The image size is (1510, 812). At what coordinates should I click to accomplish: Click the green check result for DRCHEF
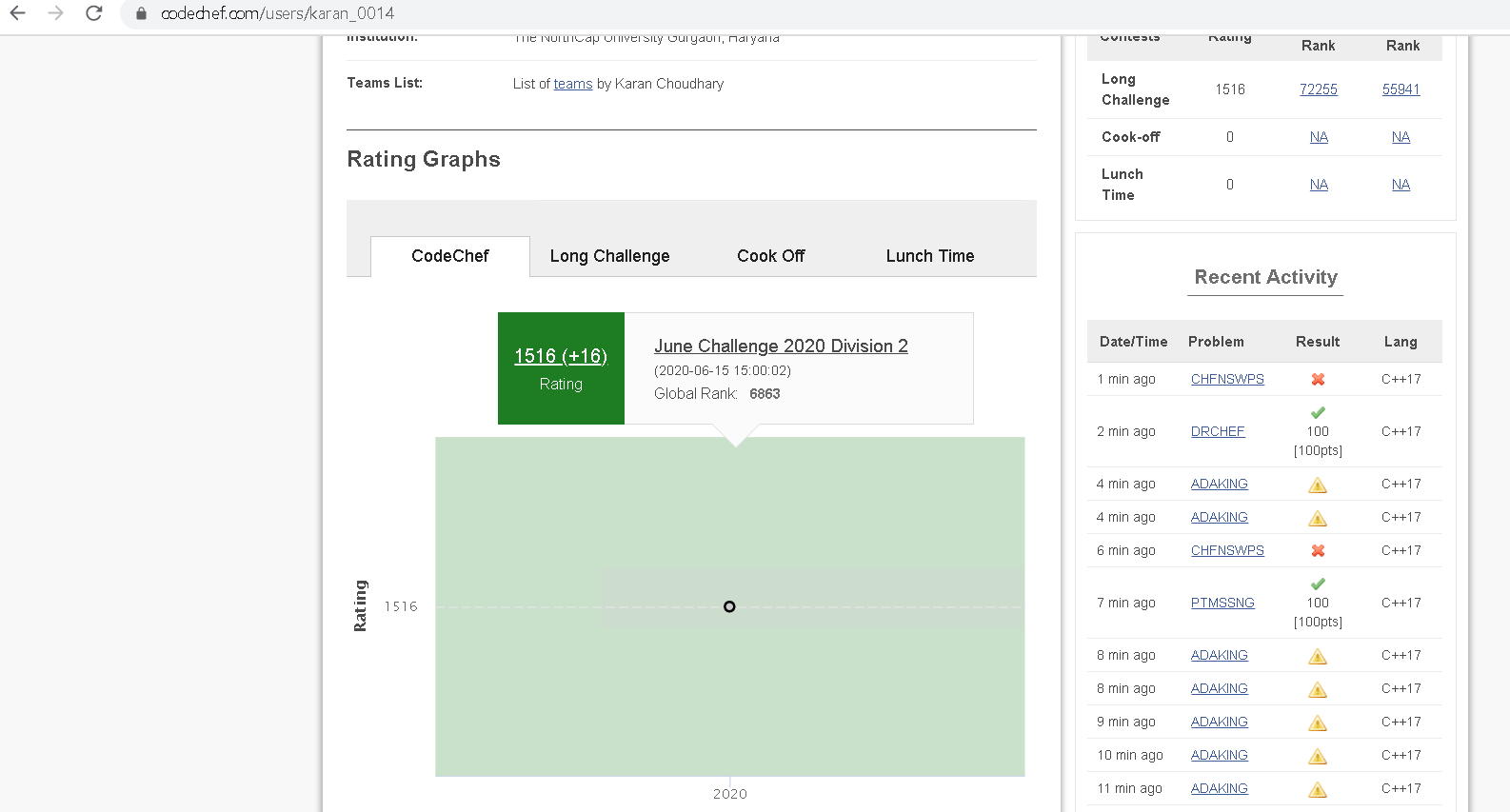(1318, 412)
